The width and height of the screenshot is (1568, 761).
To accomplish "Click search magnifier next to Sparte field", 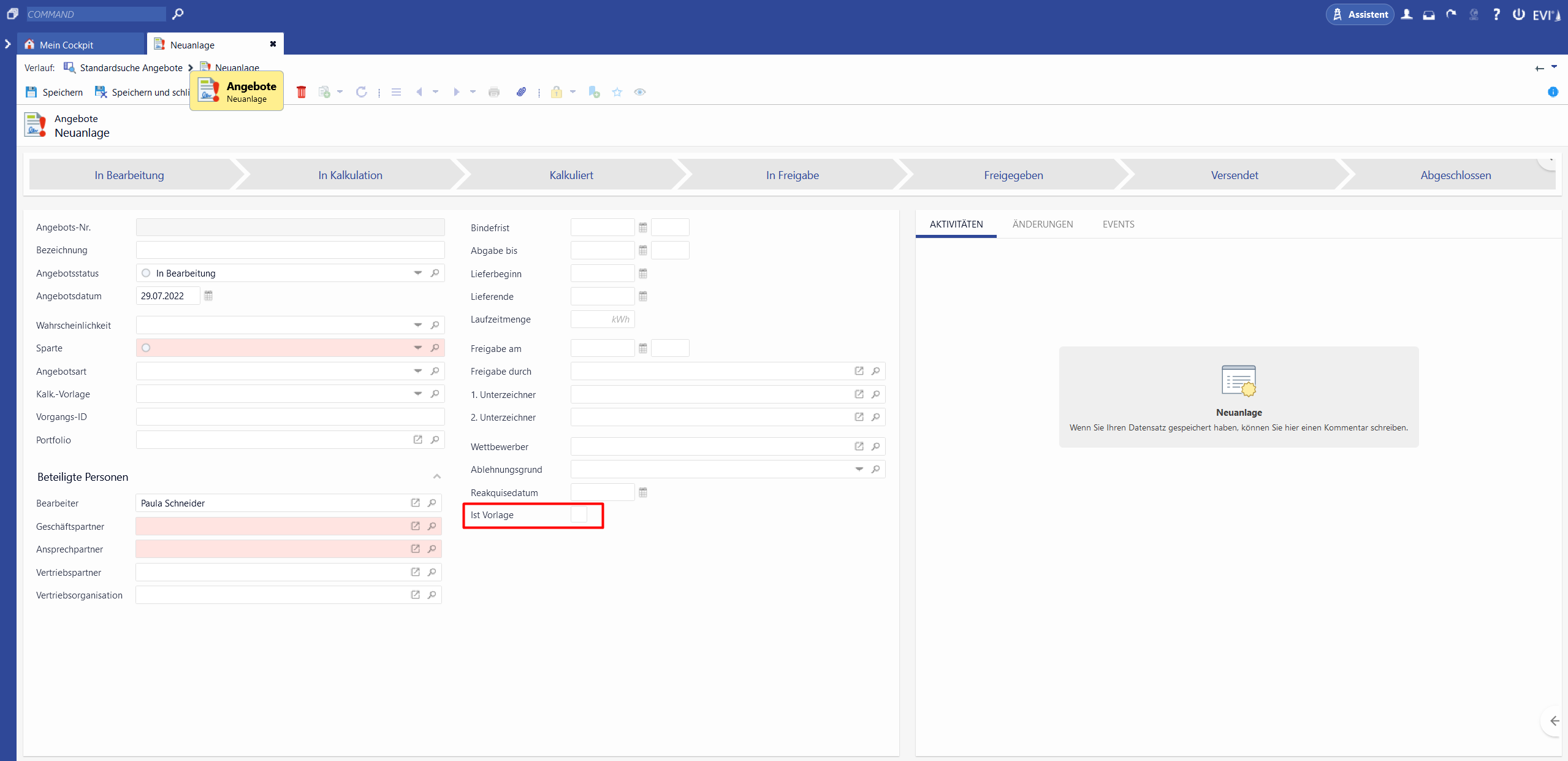I will click(x=435, y=348).
